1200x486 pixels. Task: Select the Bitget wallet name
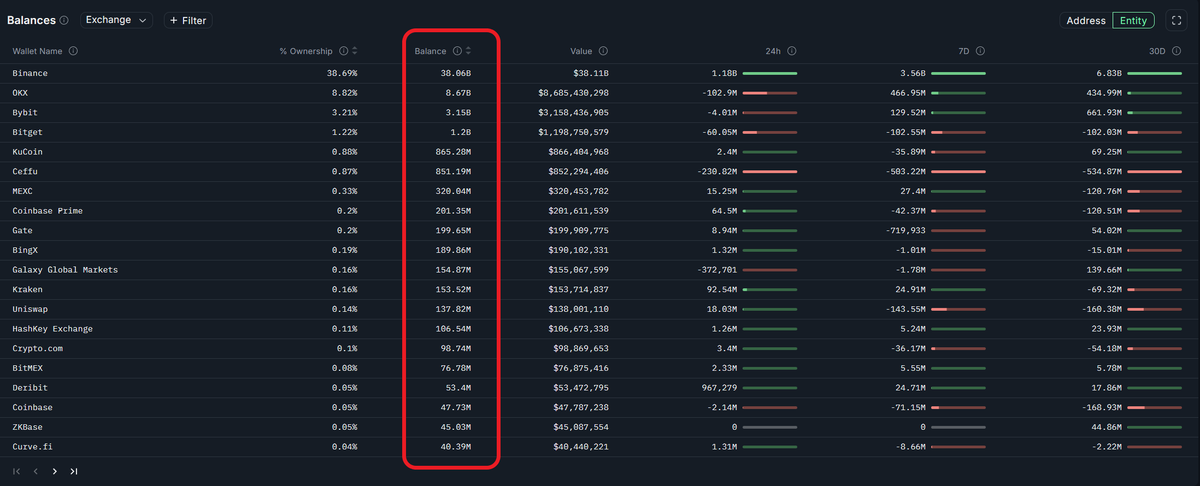[27, 132]
